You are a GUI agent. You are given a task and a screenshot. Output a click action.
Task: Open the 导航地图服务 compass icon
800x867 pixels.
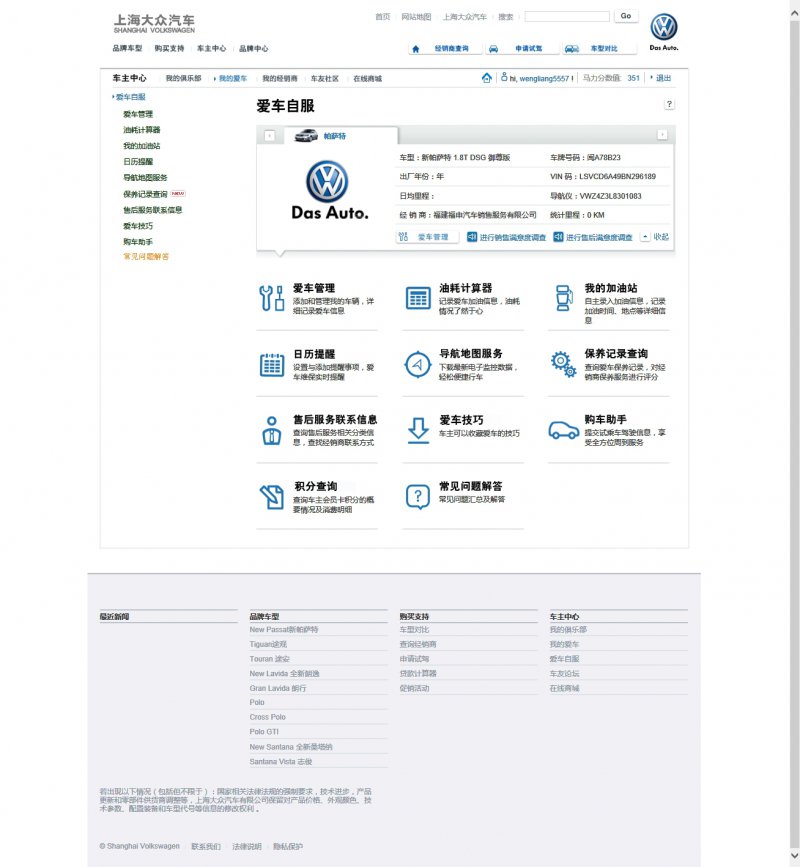click(x=417, y=364)
